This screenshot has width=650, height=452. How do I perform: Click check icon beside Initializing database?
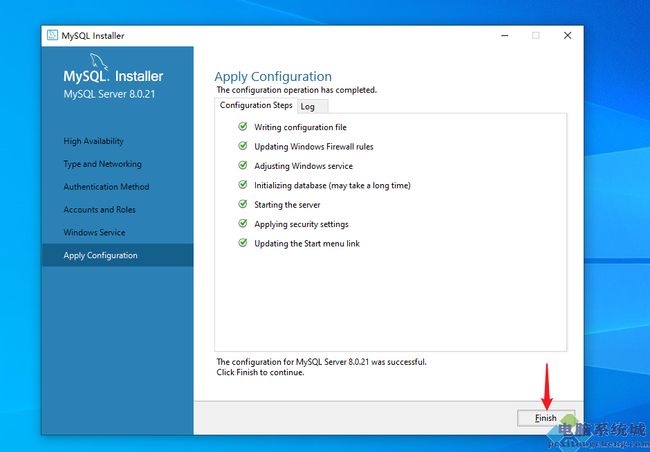(243, 185)
